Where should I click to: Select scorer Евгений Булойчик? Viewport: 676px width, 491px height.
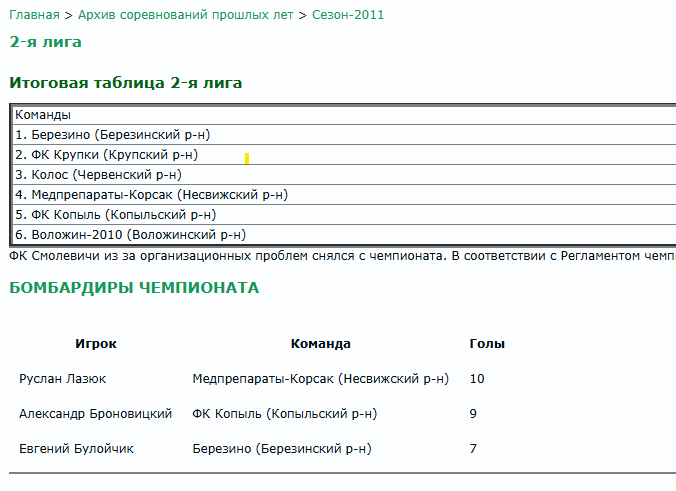click(x=77, y=449)
